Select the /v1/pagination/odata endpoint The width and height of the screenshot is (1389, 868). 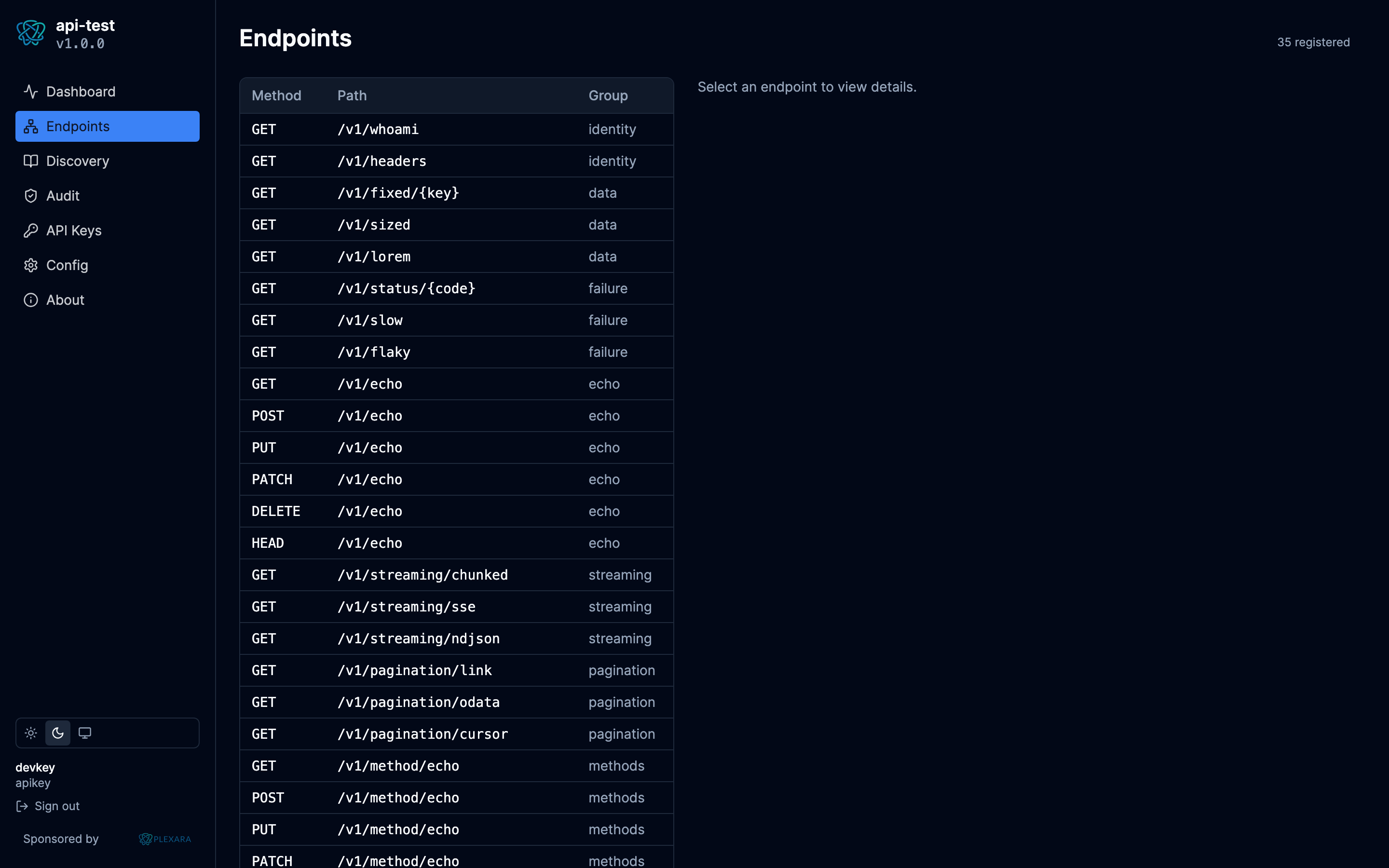click(x=456, y=703)
